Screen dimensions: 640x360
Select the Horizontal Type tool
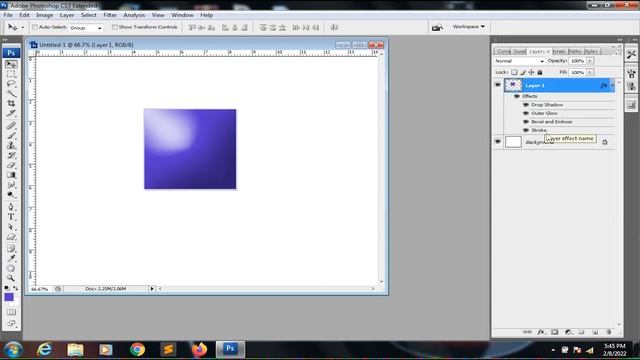coord(11,217)
